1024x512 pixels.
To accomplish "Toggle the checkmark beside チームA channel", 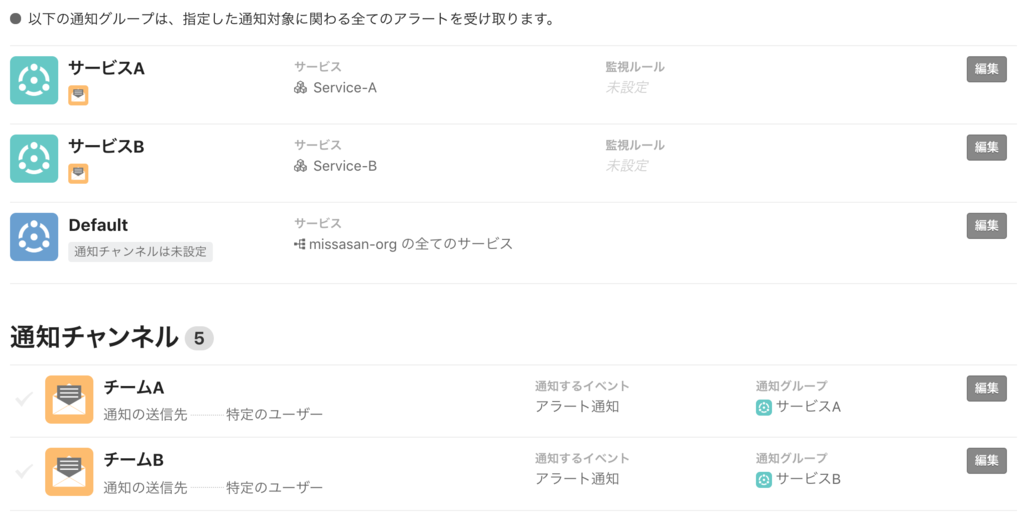I will point(24,400).
